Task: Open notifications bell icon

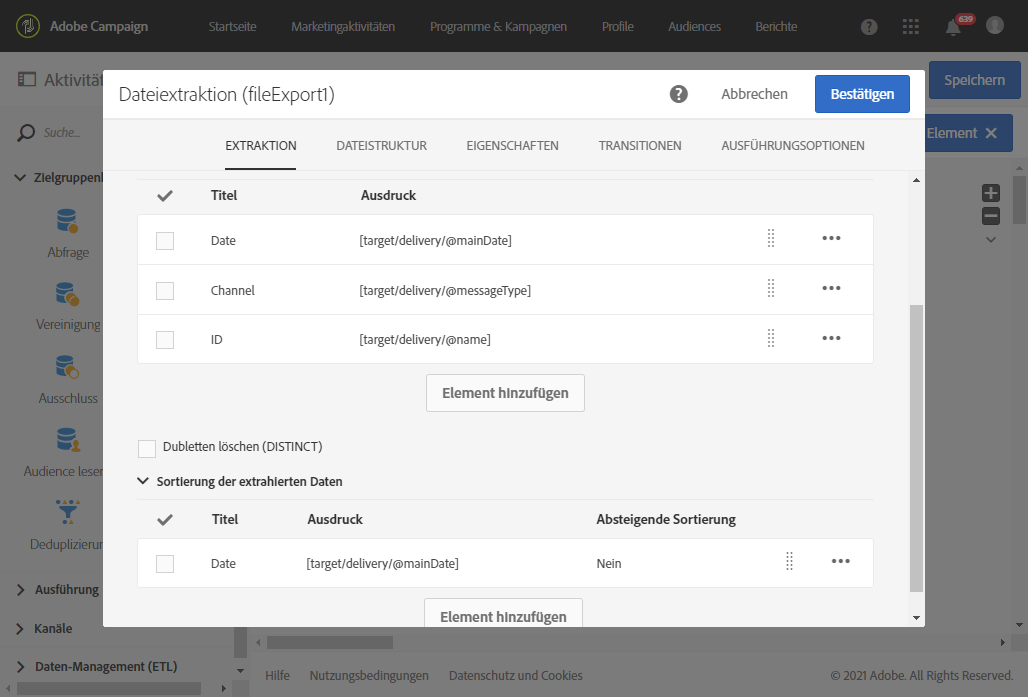Action: 953,27
